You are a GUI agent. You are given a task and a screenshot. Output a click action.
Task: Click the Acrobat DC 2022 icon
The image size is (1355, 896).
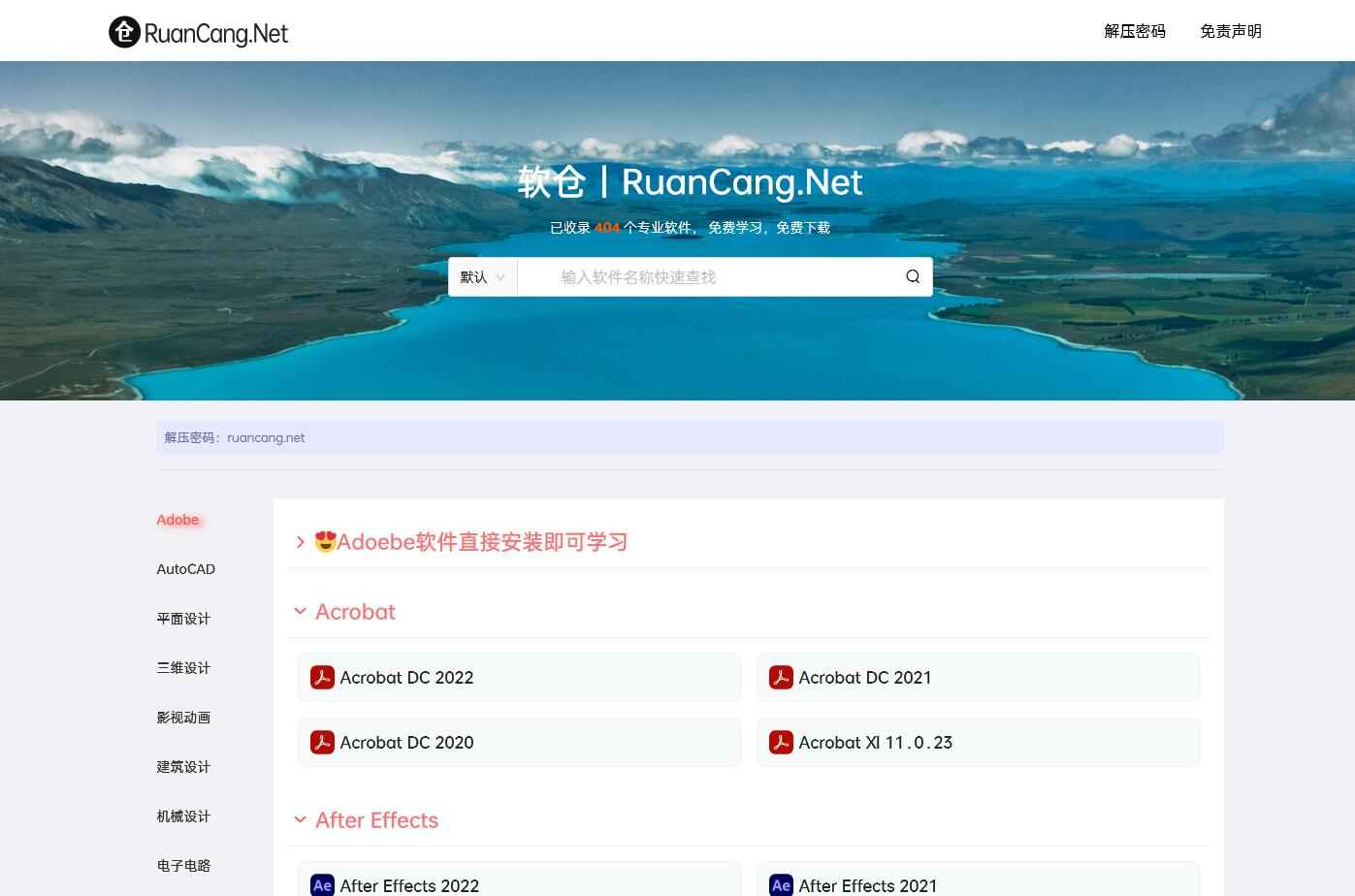[x=322, y=678]
